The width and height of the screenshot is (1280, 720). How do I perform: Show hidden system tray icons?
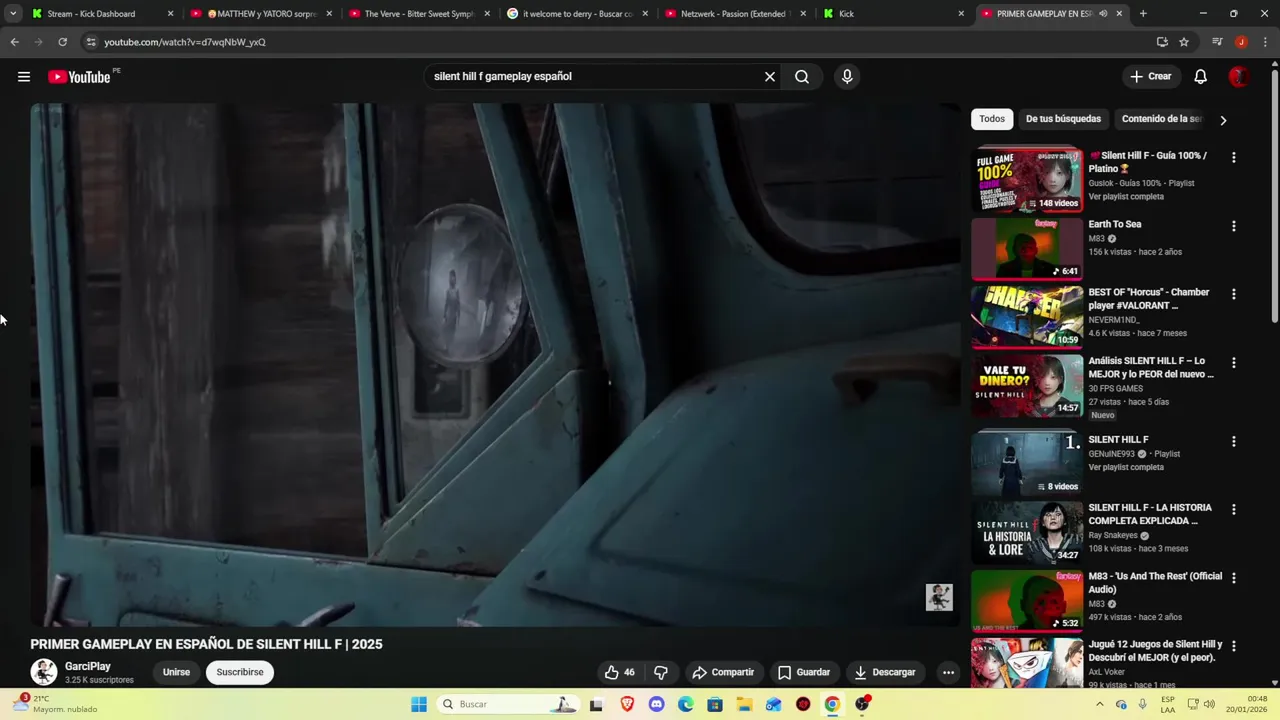(1100, 704)
